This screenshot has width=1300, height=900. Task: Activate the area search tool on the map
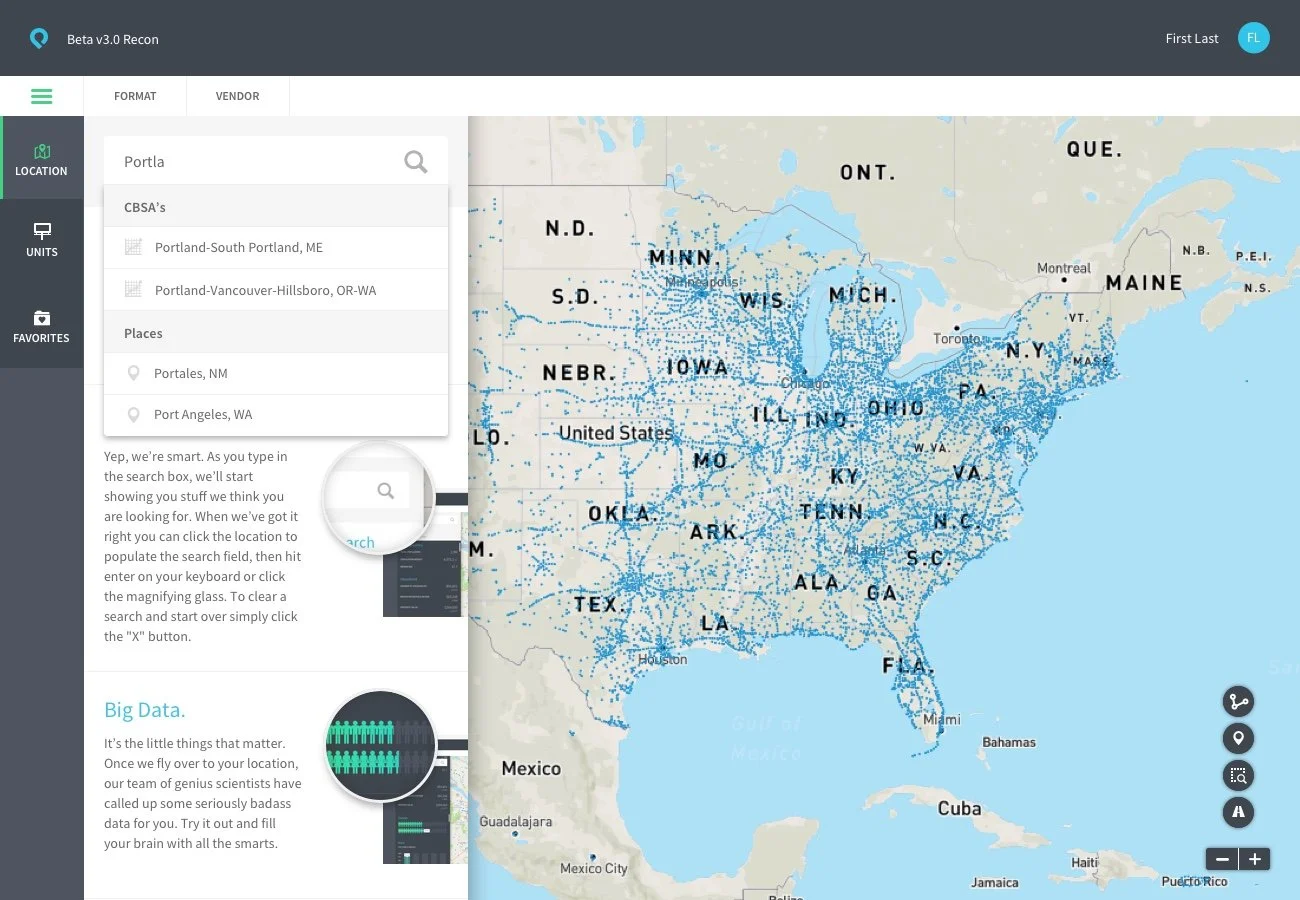1238,775
